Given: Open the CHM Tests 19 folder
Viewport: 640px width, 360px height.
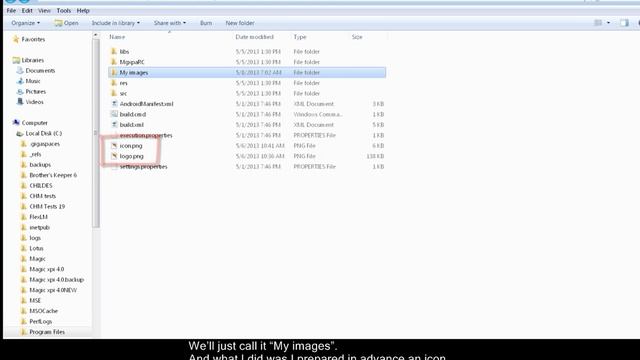Looking at the screenshot, I should 47,207.
